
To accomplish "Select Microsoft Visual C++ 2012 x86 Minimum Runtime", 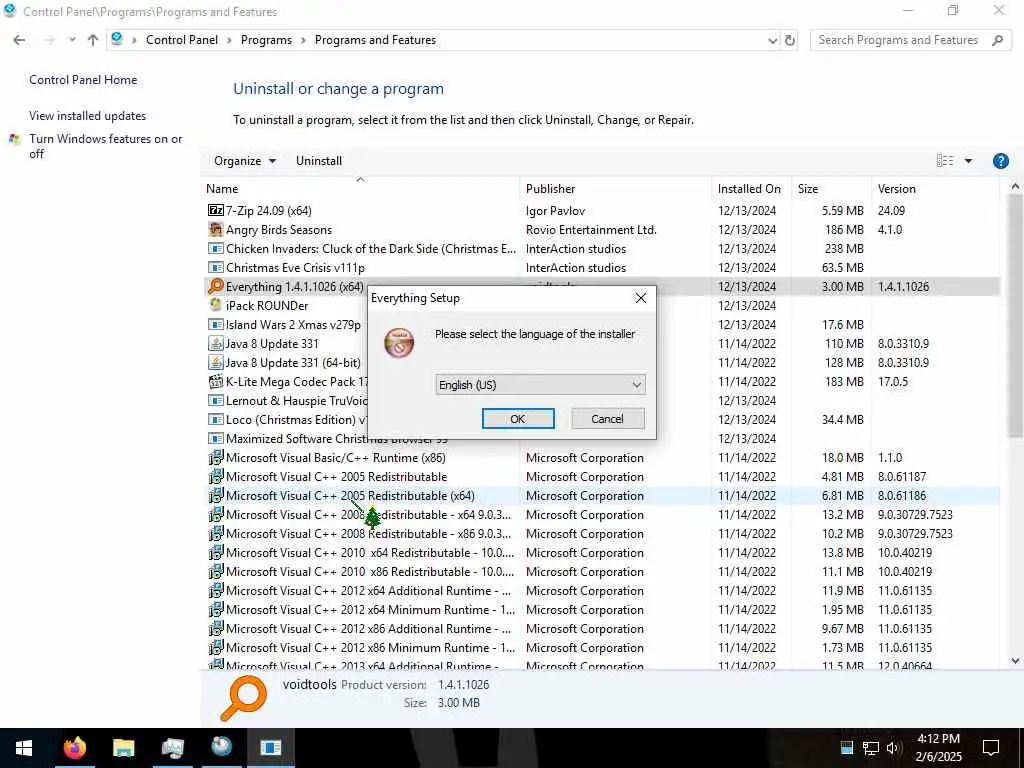I will coord(602,647).
